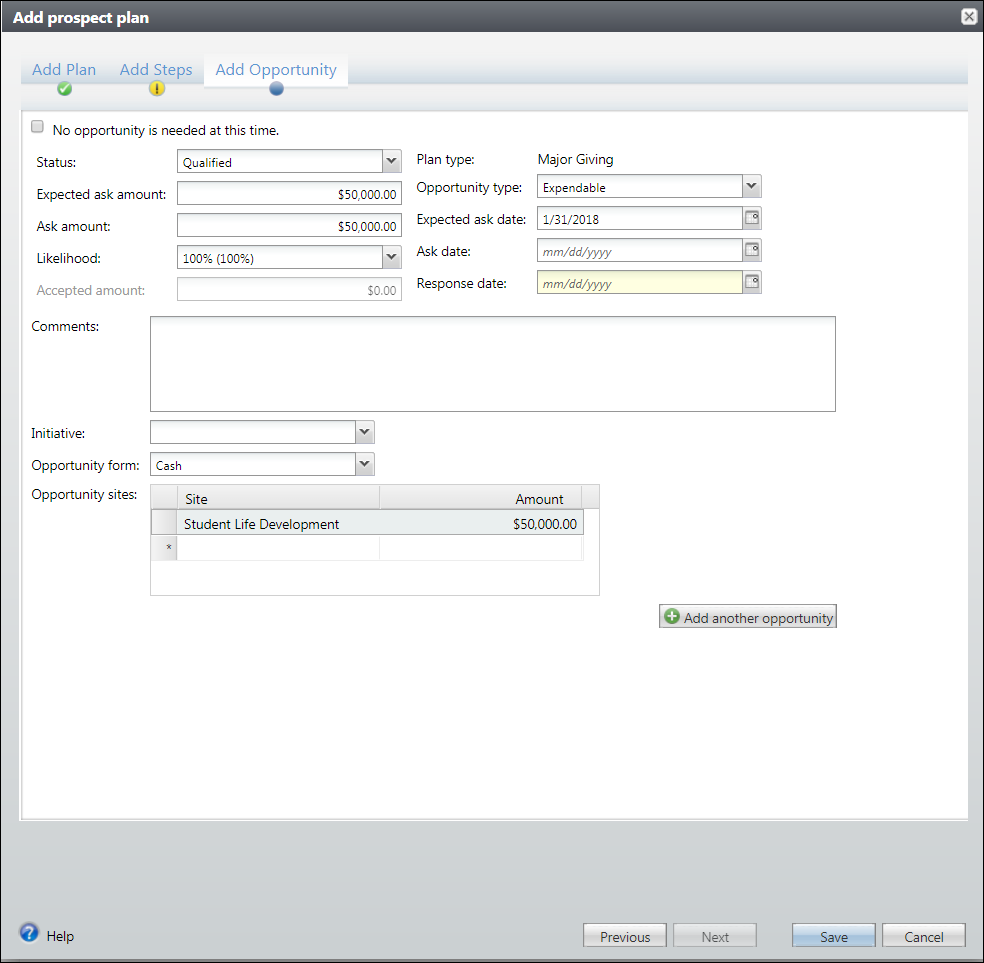Open Opportunity type dropdown showing Expendable

752,186
